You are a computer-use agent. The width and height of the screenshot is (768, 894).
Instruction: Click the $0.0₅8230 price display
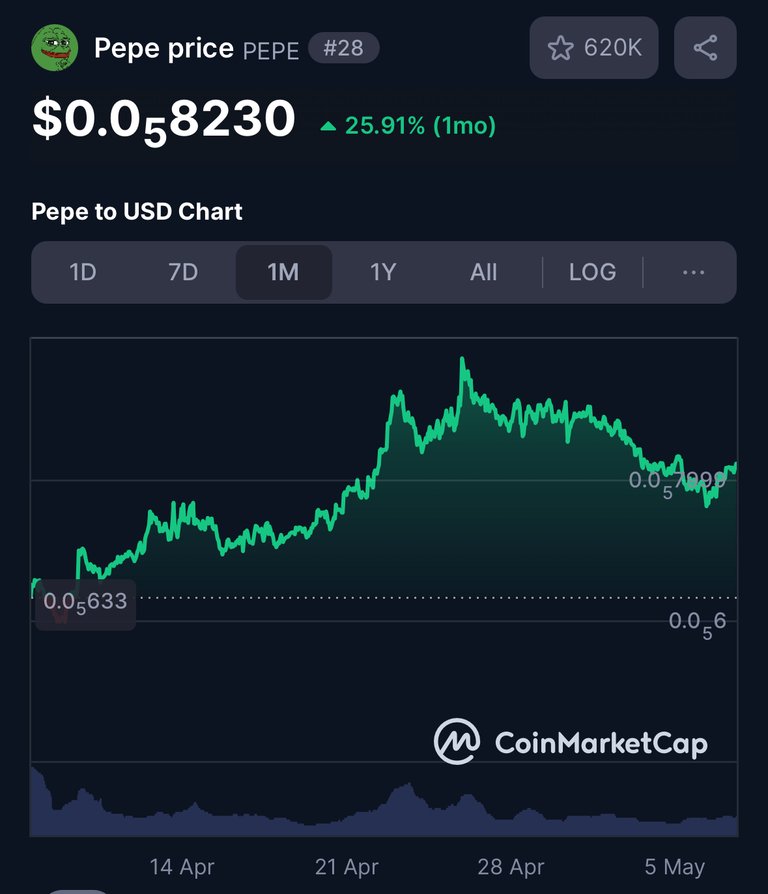click(x=164, y=121)
